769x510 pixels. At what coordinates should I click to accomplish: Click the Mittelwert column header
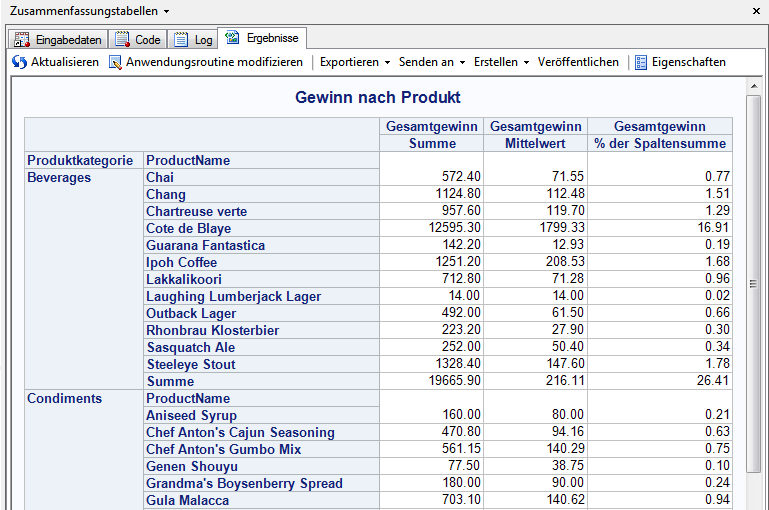tap(535, 143)
